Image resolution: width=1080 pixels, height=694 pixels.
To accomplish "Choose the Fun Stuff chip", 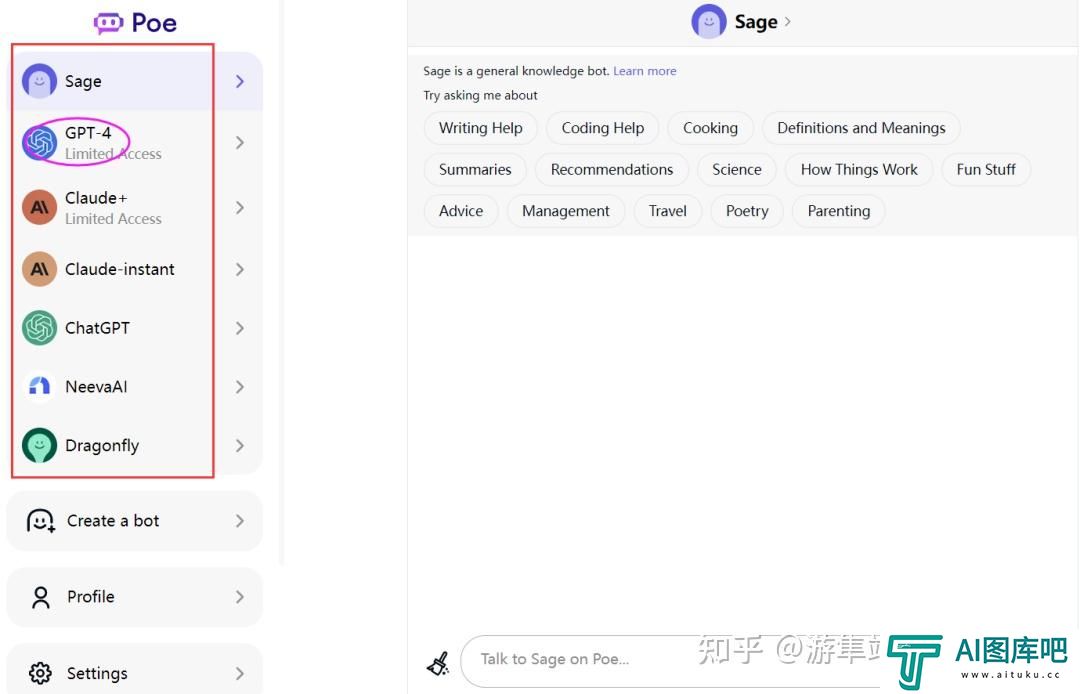I will pyautogui.click(x=986, y=169).
